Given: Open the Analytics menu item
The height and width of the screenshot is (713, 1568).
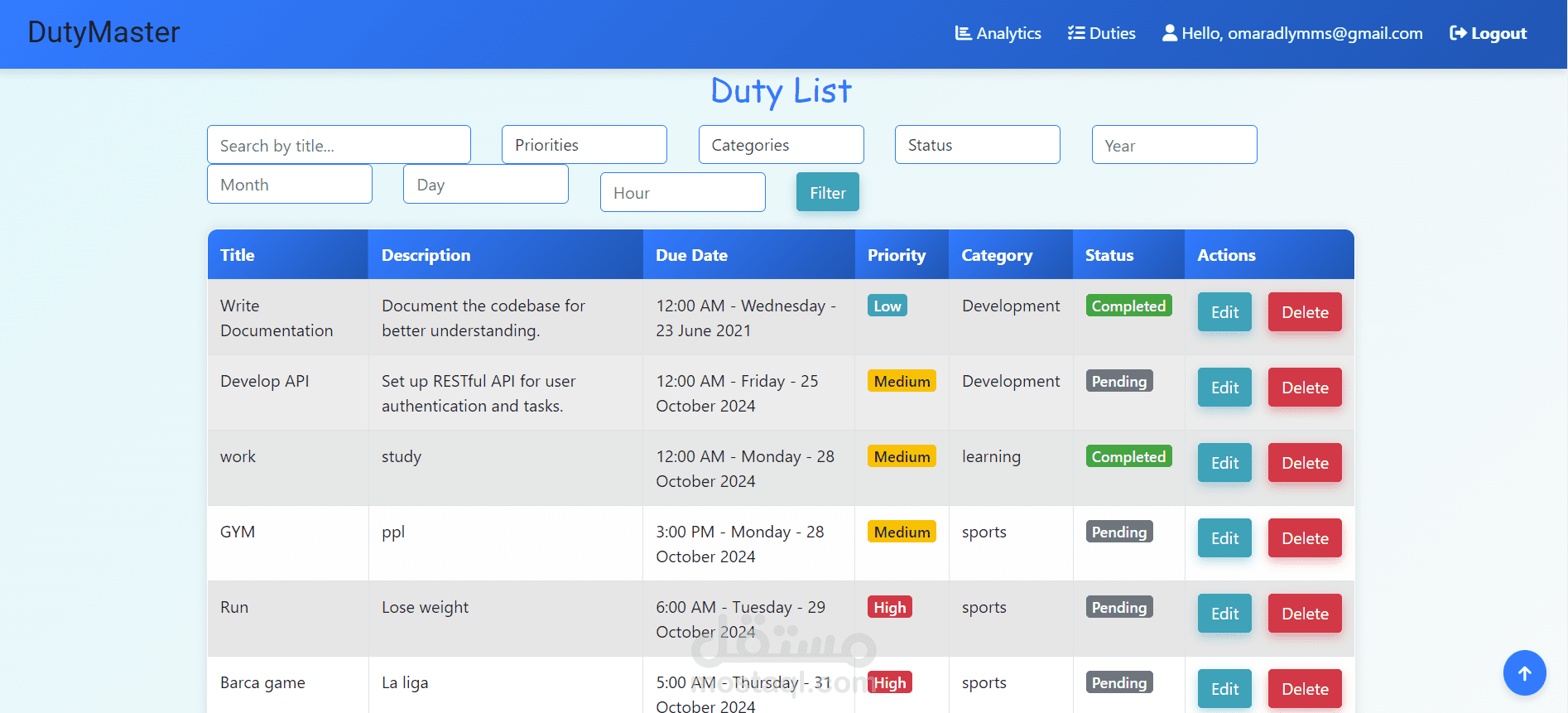Looking at the screenshot, I should click(998, 33).
